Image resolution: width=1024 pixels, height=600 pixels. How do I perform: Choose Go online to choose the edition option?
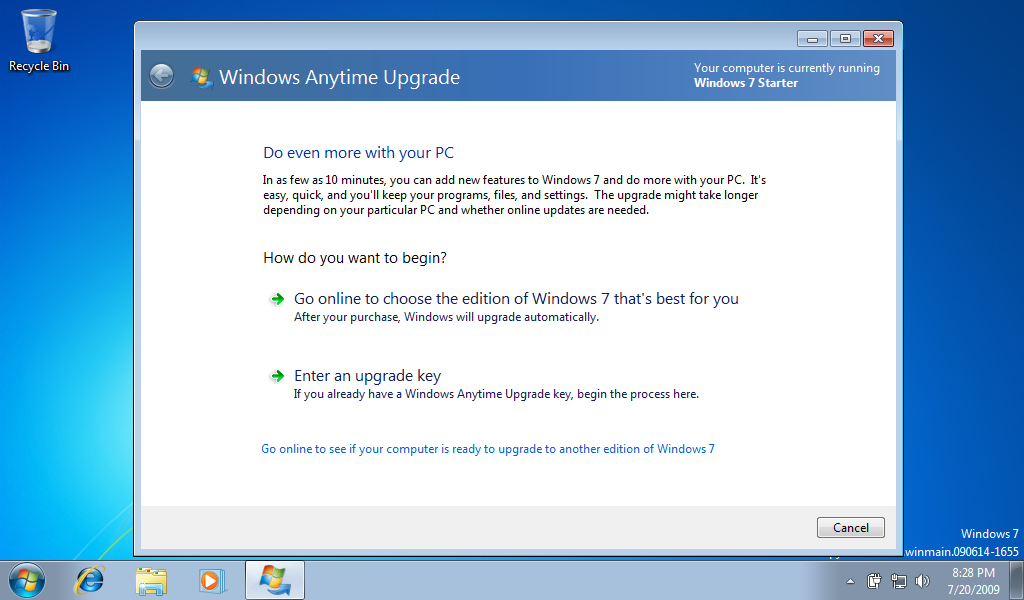516,298
